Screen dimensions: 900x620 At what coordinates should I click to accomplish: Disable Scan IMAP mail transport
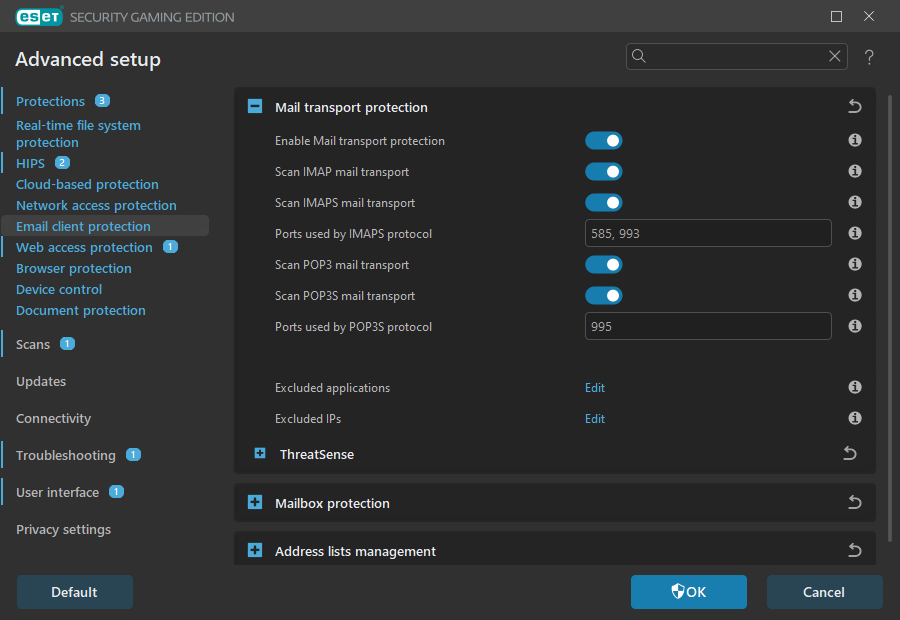604,172
